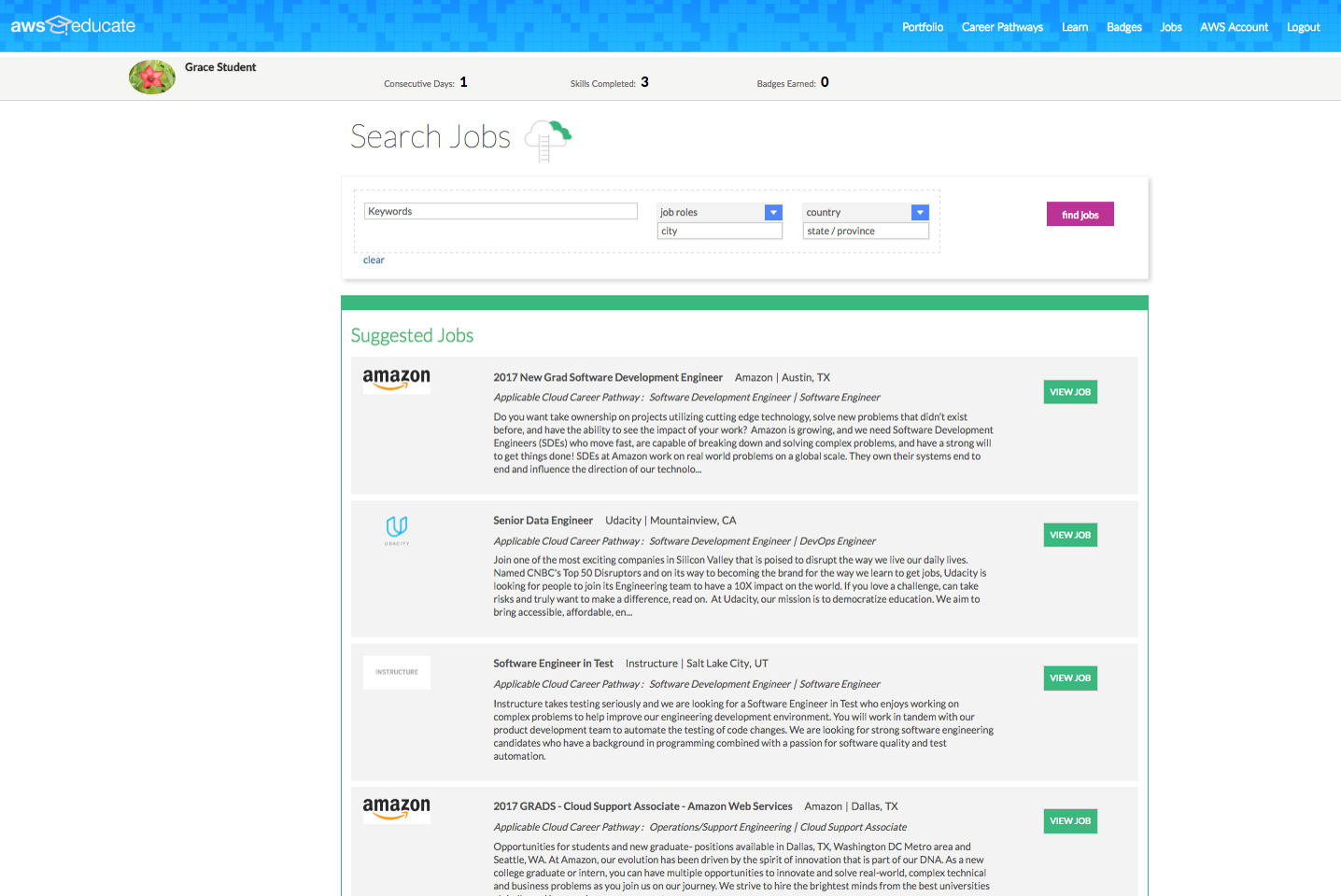
Task: View the Cloud Support Associate job
Action: pos(1070,821)
